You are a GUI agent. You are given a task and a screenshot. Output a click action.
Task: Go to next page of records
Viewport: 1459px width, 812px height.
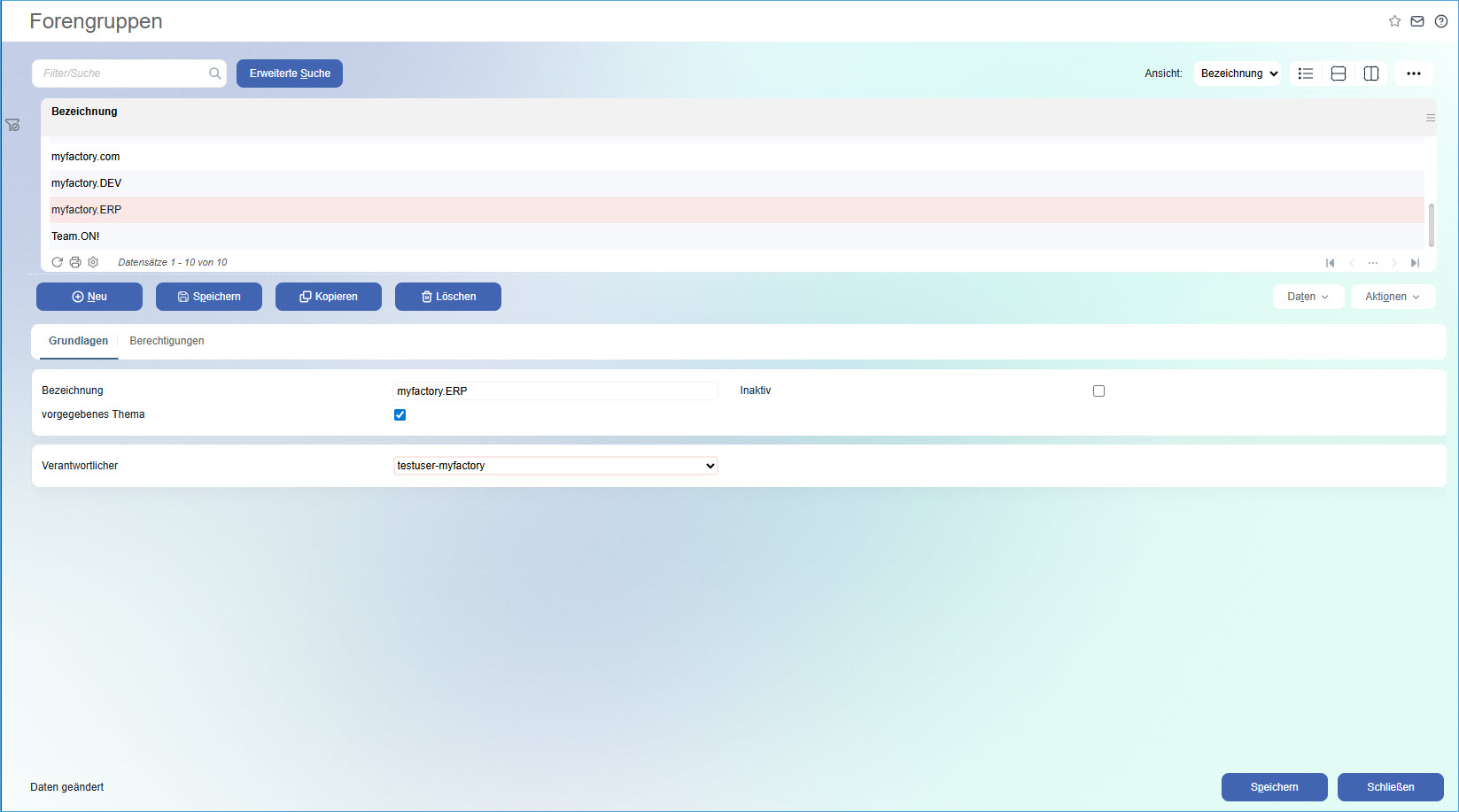(x=1393, y=263)
